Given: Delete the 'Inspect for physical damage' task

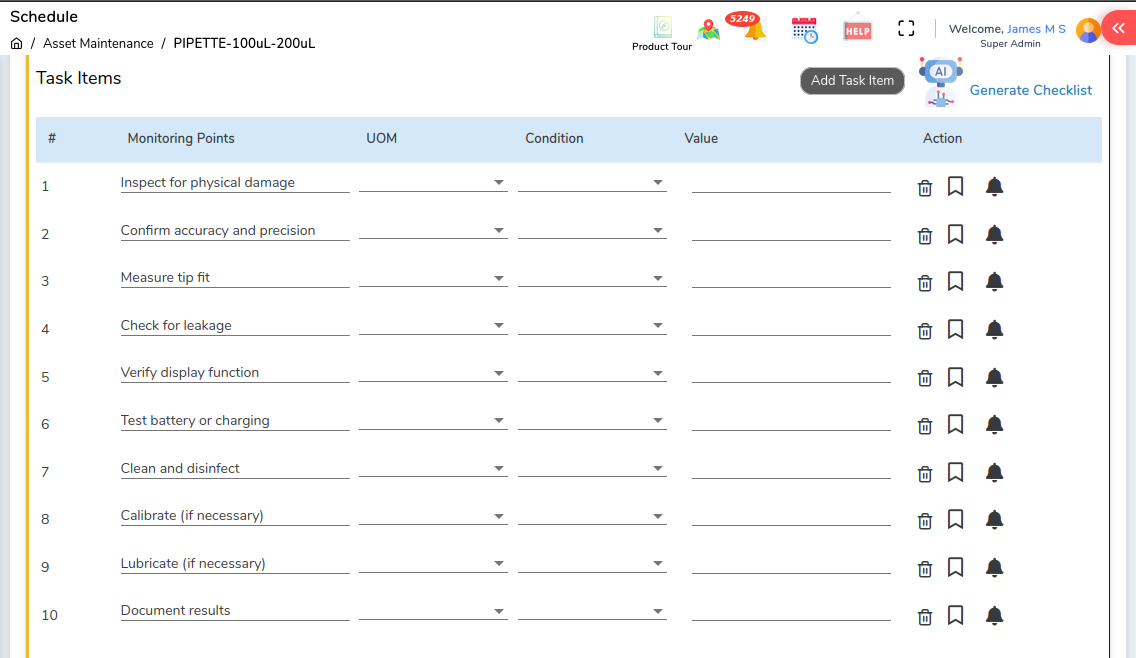Looking at the screenshot, I should (x=925, y=188).
